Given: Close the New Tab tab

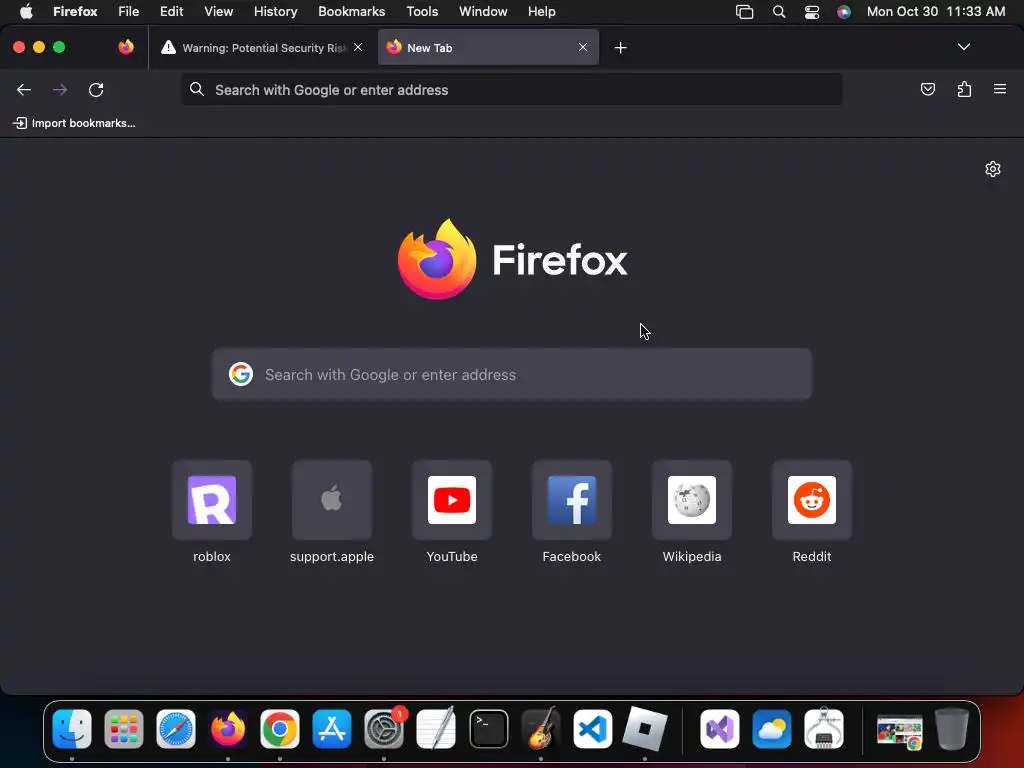Looking at the screenshot, I should [x=583, y=47].
